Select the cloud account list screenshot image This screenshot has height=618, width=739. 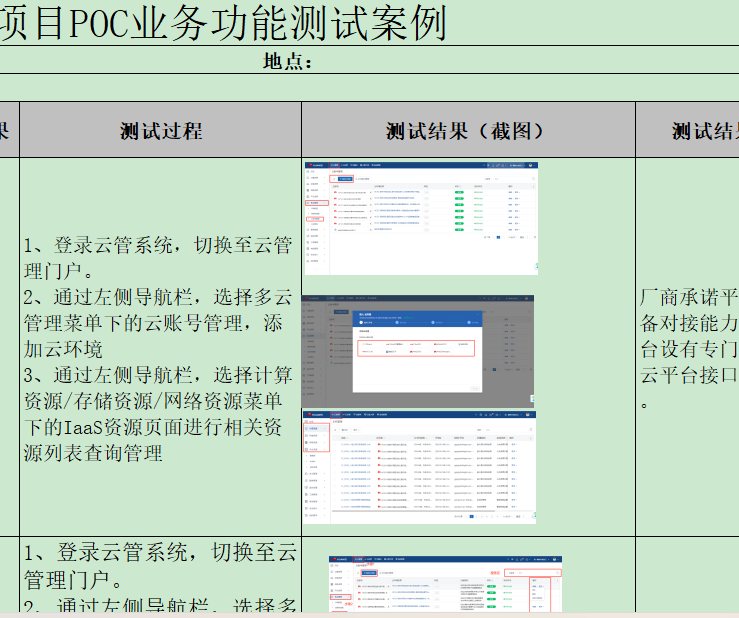click(x=421, y=219)
